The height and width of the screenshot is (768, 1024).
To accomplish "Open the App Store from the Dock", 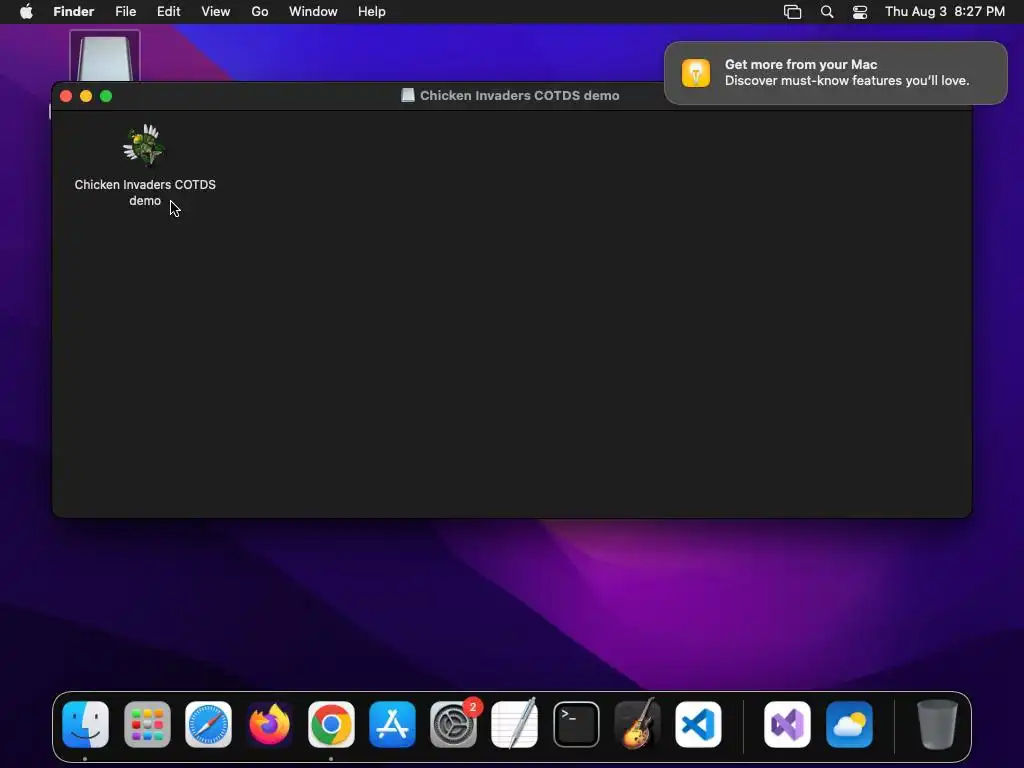I will (x=392, y=724).
